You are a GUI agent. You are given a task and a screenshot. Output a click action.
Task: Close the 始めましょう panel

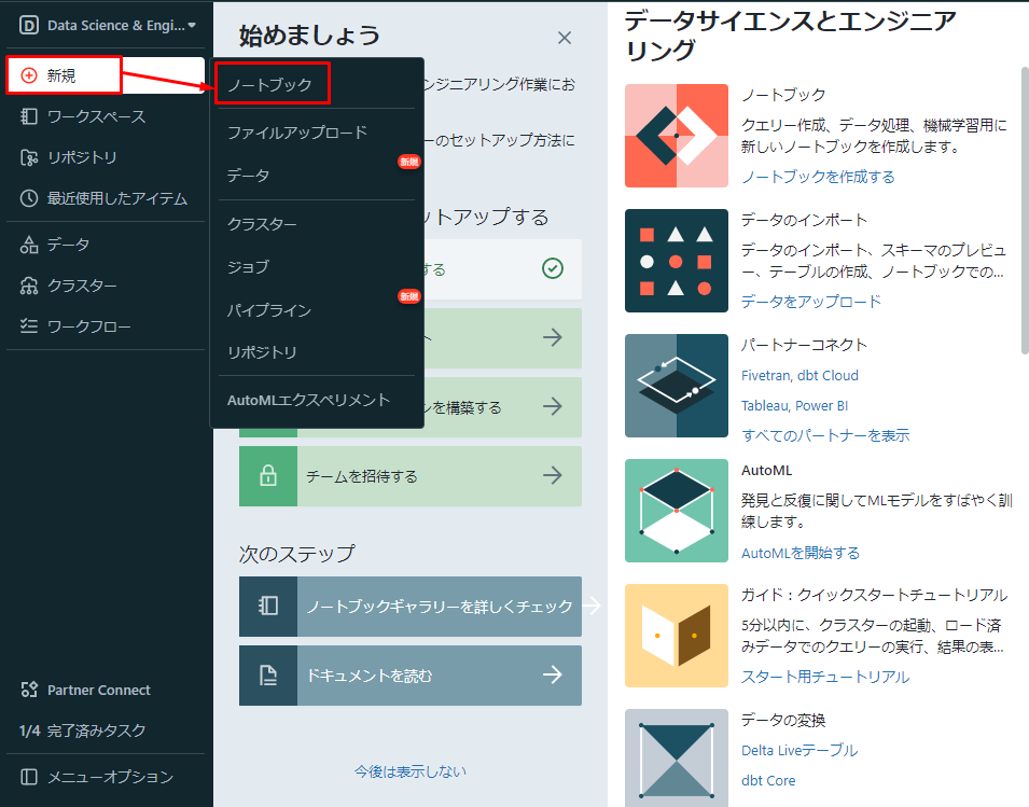pos(564,38)
